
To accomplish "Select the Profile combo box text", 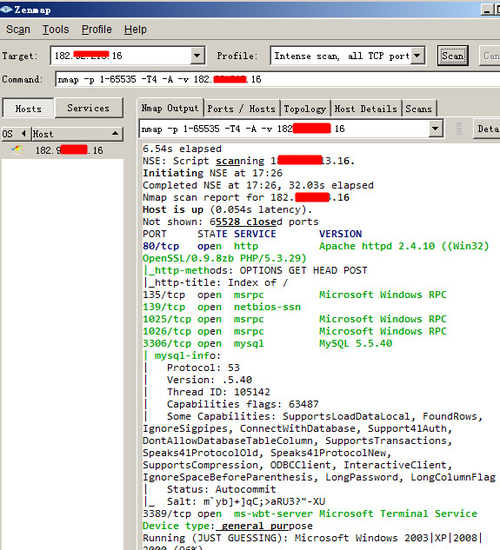I will (x=341, y=55).
